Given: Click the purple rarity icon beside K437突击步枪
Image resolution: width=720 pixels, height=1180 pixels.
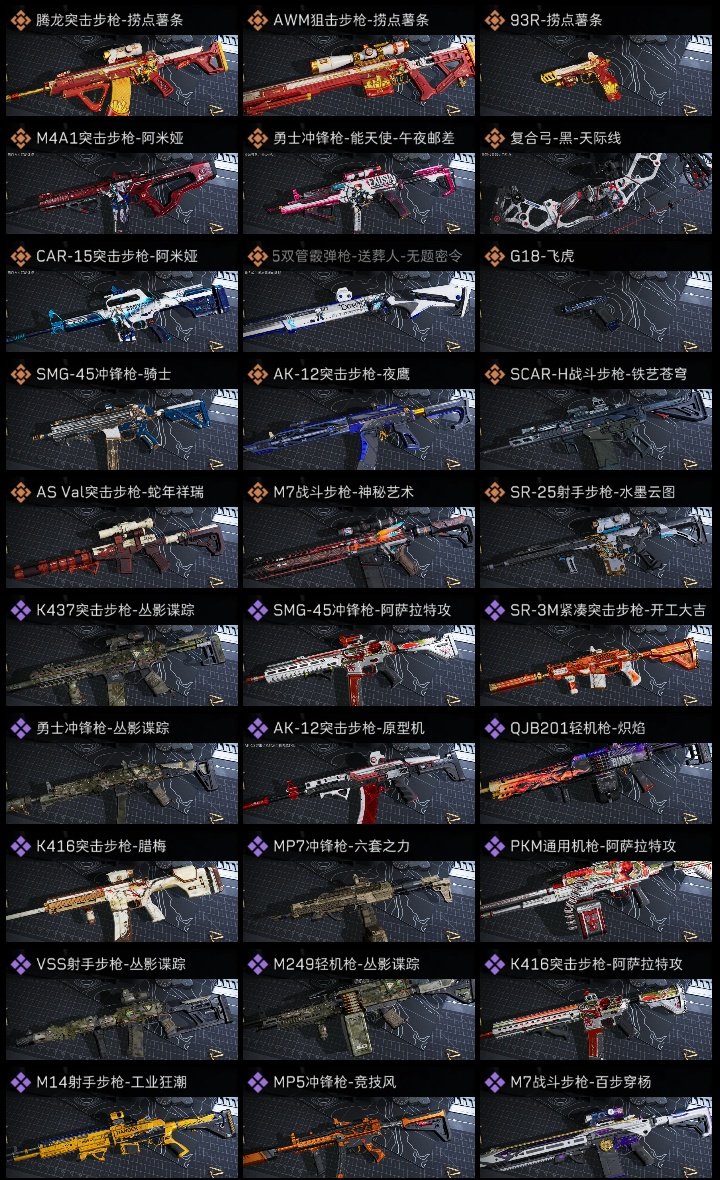Looking at the screenshot, I should click(20, 610).
